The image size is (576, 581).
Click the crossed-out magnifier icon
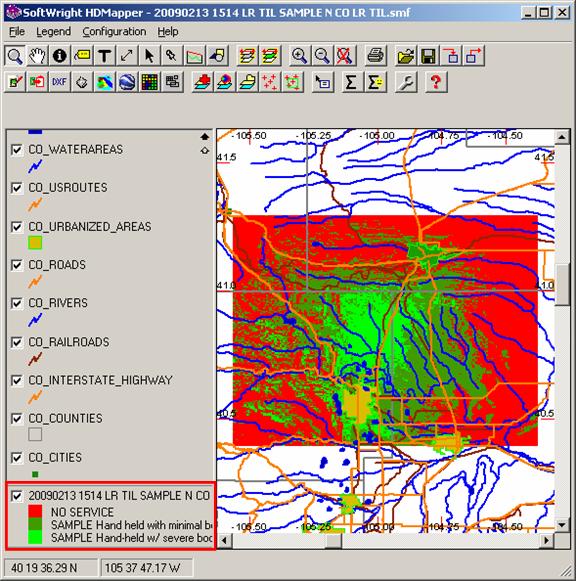pos(344,56)
